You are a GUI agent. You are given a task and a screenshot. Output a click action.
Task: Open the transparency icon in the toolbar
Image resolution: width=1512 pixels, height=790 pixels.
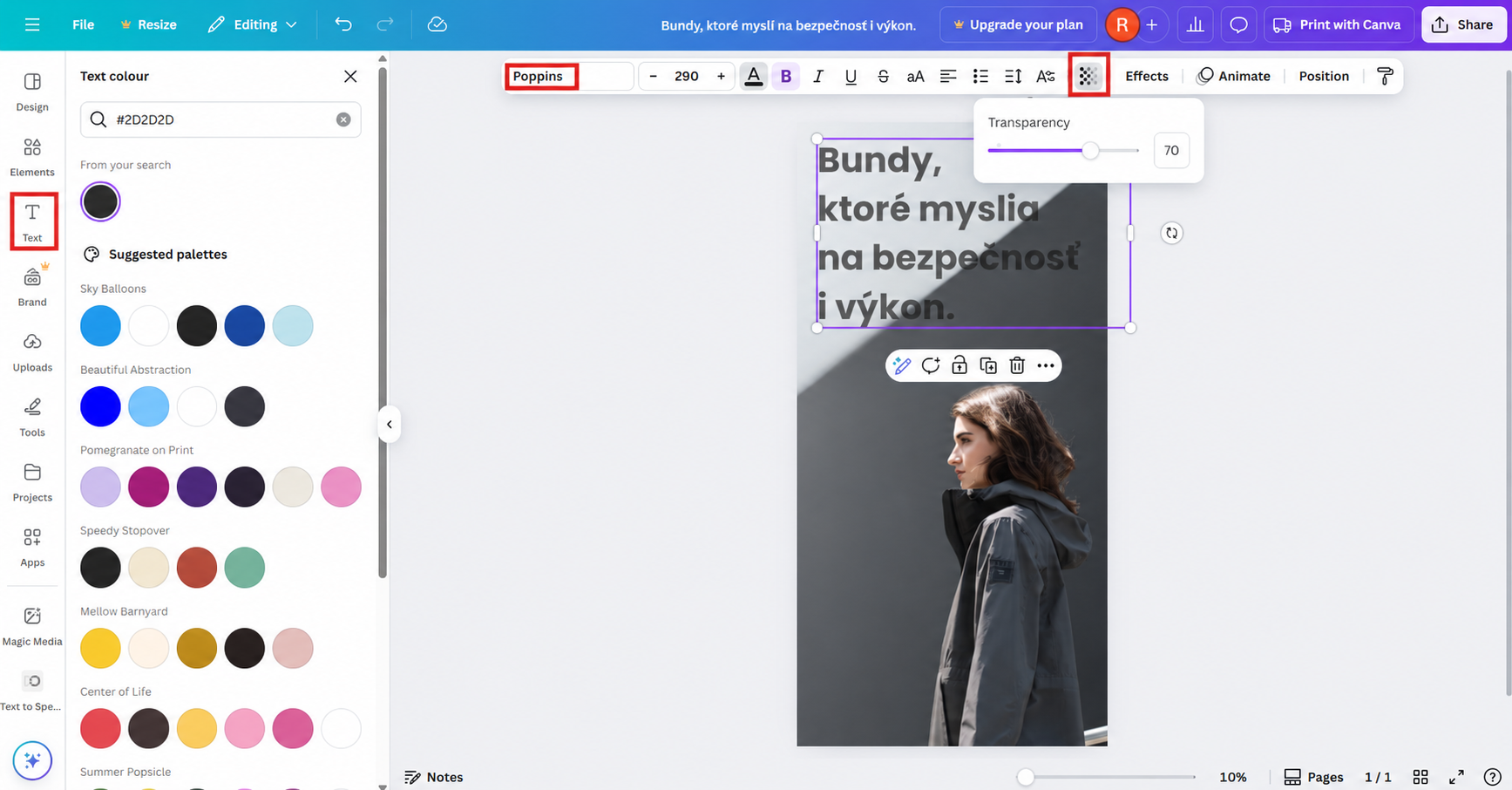coord(1088,76)
